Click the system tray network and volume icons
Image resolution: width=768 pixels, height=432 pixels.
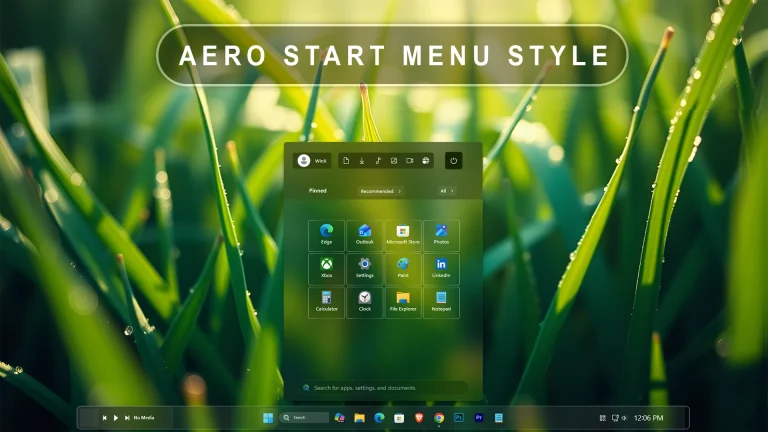[620, 418]
